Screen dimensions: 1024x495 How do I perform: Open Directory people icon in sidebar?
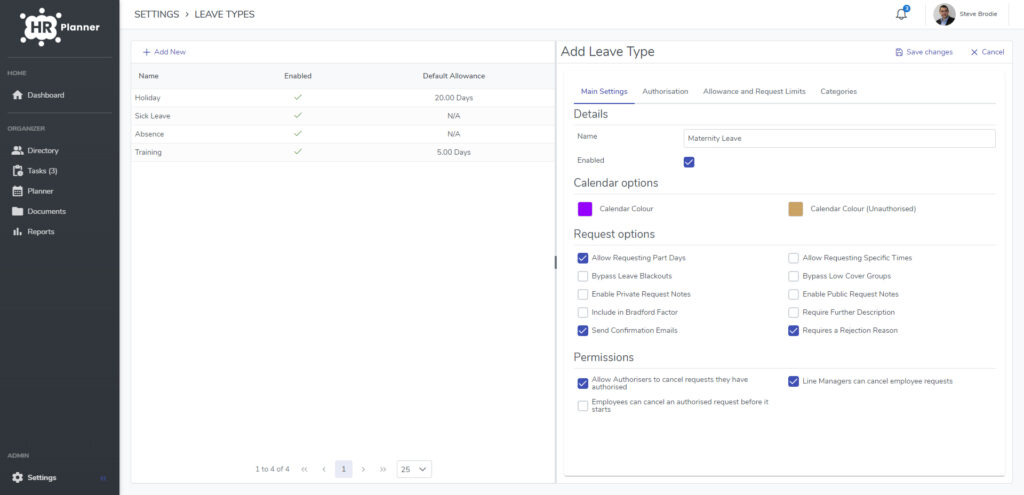pyautogui.click(x=18, y=151)
